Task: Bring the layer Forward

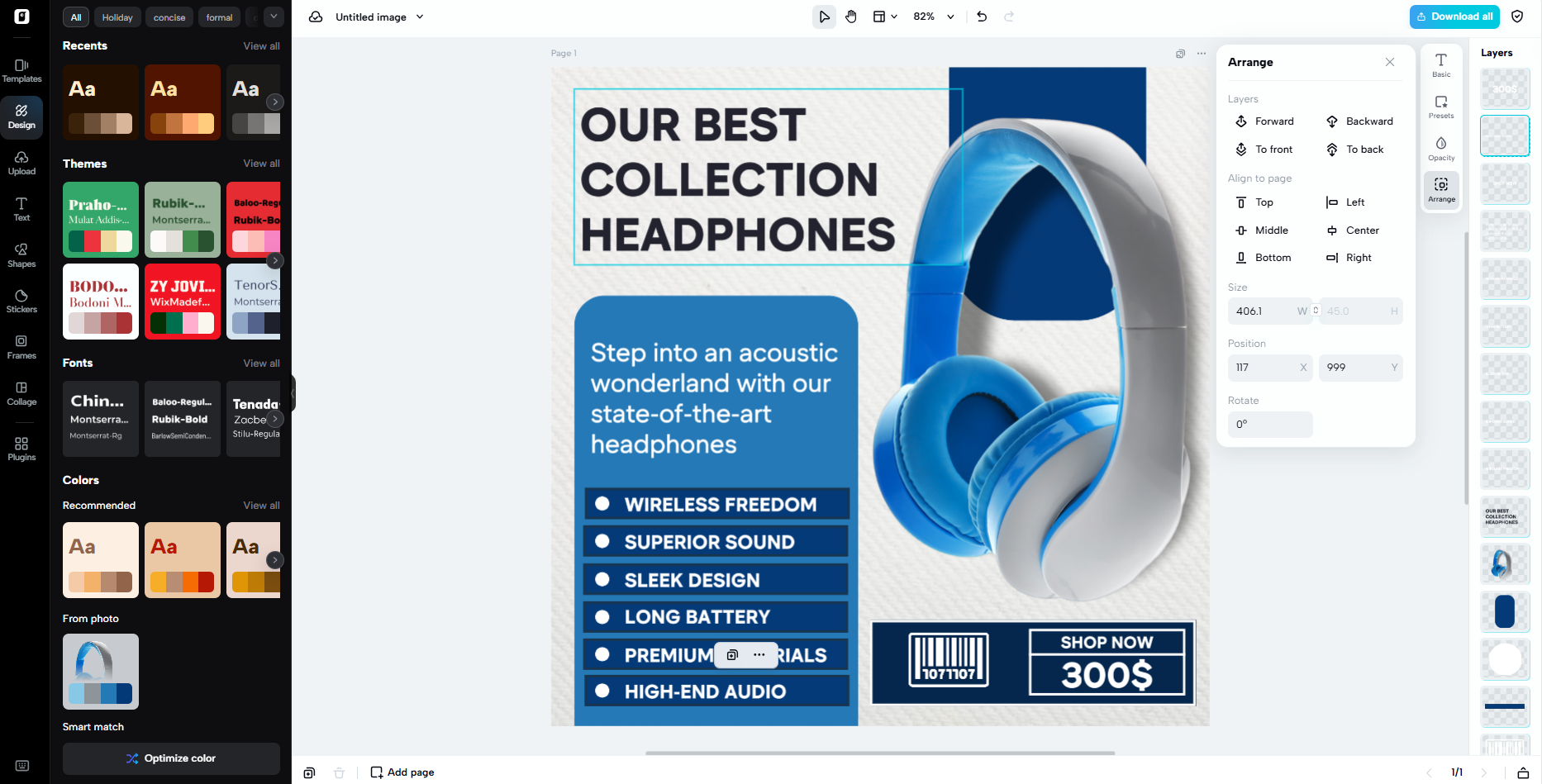Action: (x=1264, y=121)
